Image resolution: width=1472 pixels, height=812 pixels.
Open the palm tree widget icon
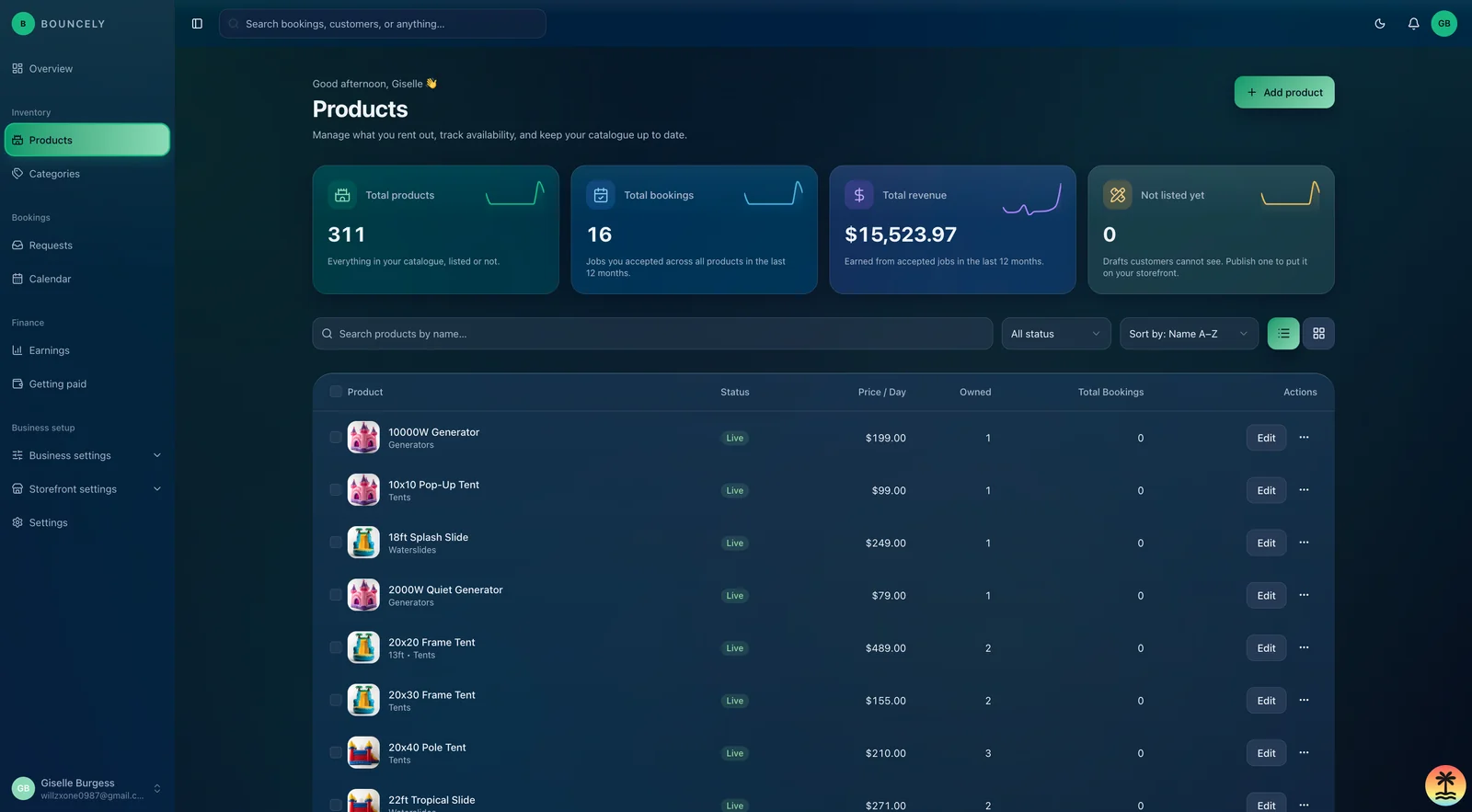click(1445, 785)
